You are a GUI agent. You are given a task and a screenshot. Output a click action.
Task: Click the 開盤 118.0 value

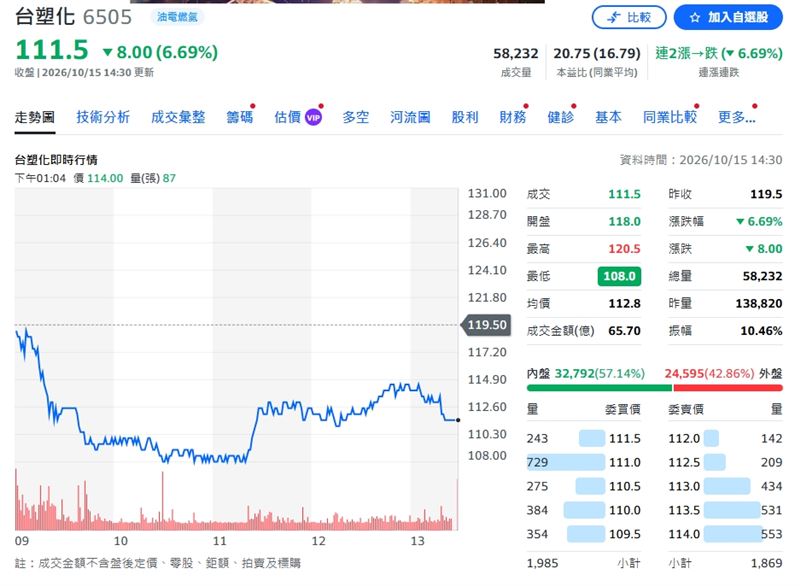click(x=624, y=221)
